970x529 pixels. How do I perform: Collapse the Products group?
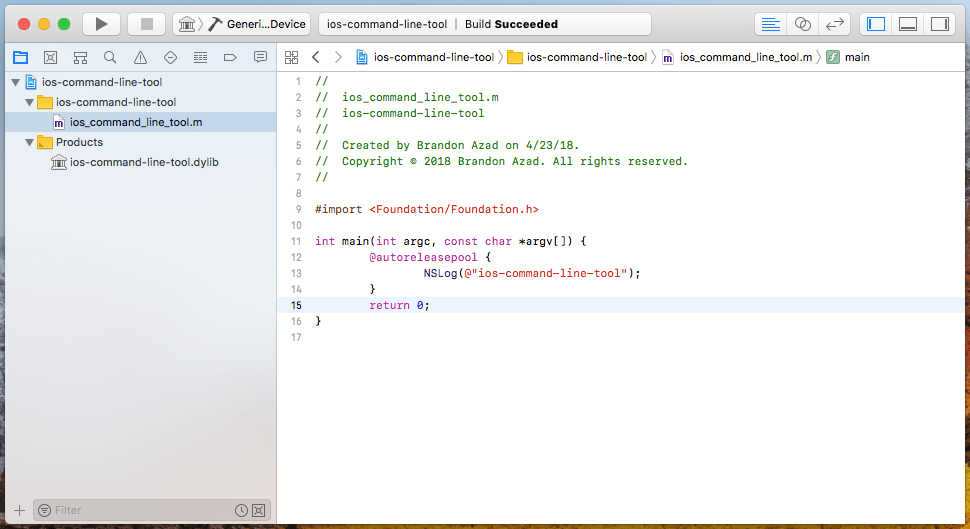pos(29,142)
